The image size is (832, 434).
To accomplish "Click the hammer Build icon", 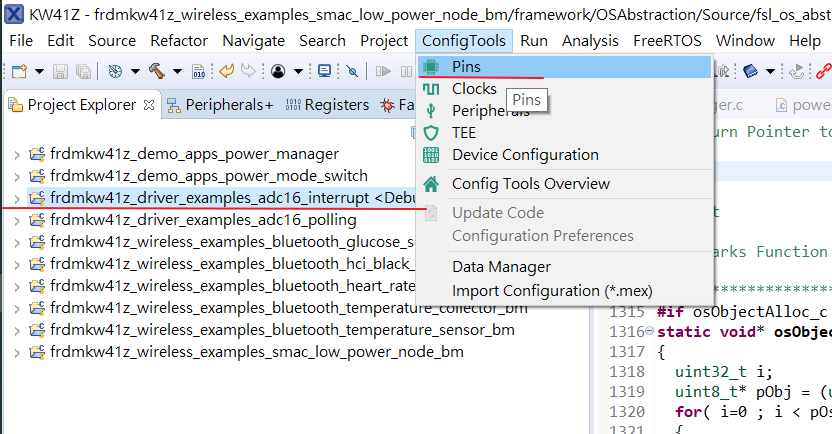I will coord(157,71).
